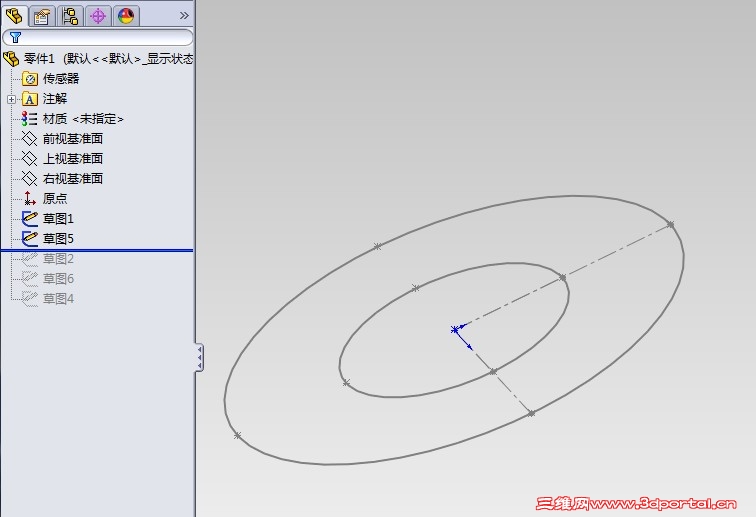Click the 注解 annotation A icon
The height and width of the screenshot is (517, 756).
(30, 99)
